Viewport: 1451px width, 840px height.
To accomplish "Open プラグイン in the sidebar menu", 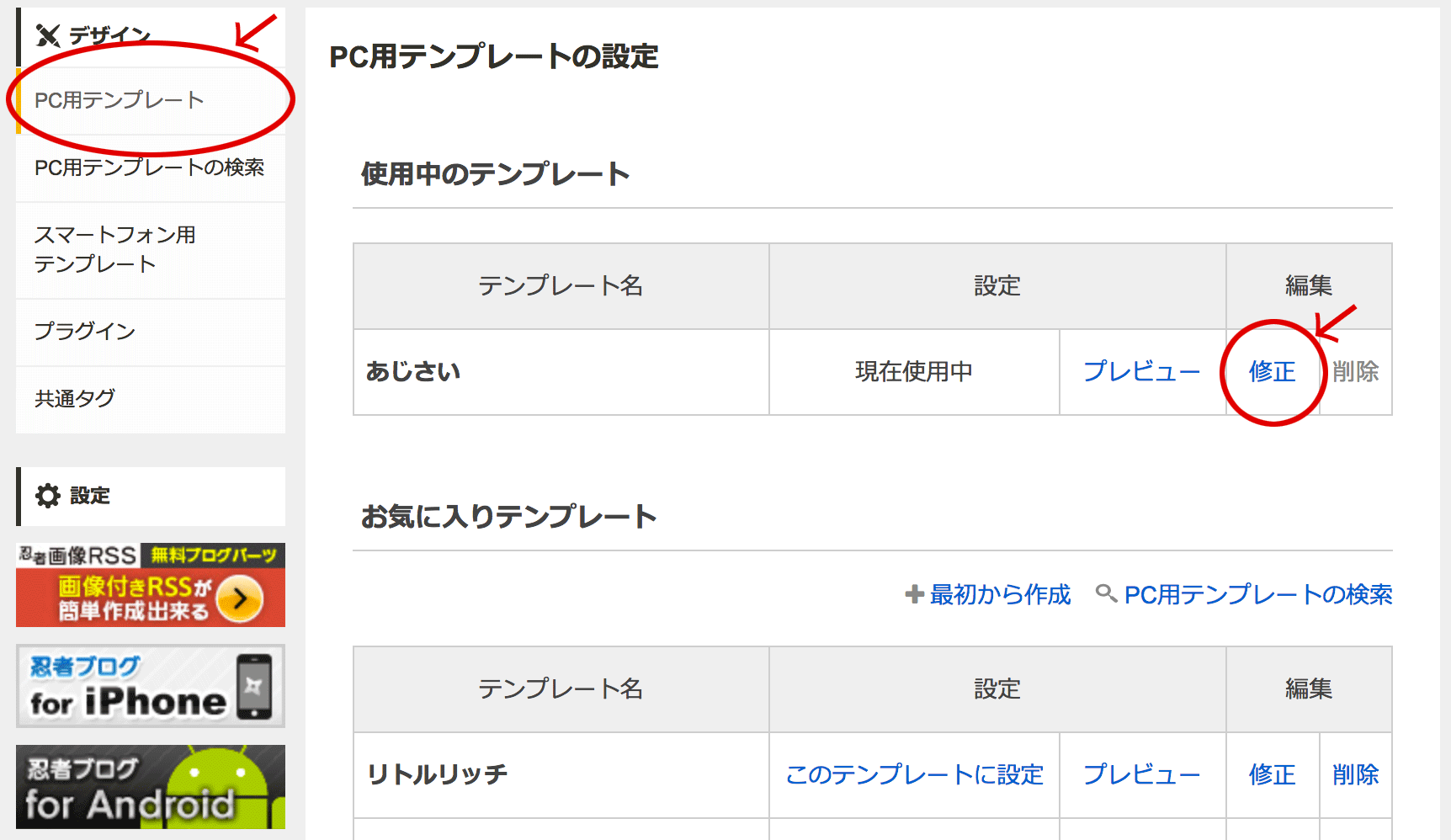I will [x=84, y=332].
